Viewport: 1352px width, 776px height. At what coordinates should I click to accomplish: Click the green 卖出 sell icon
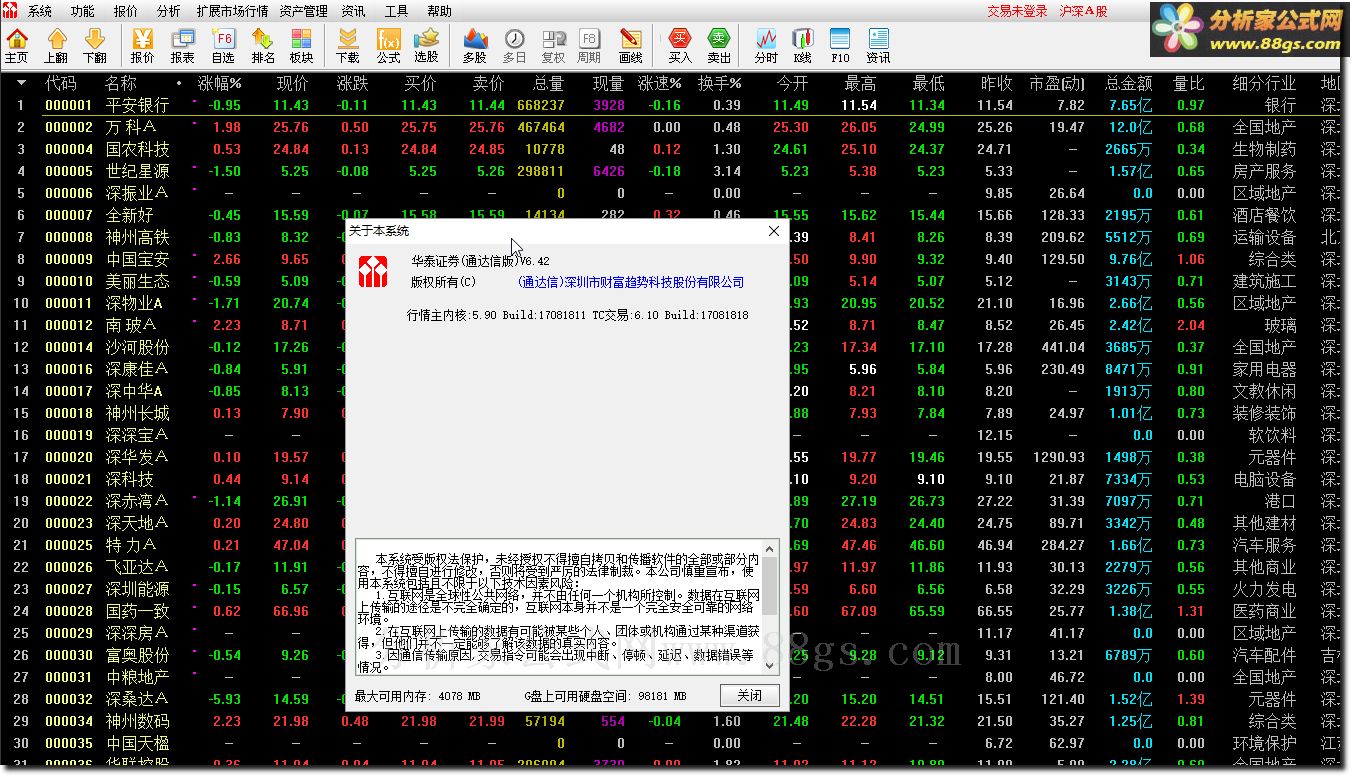719,46
